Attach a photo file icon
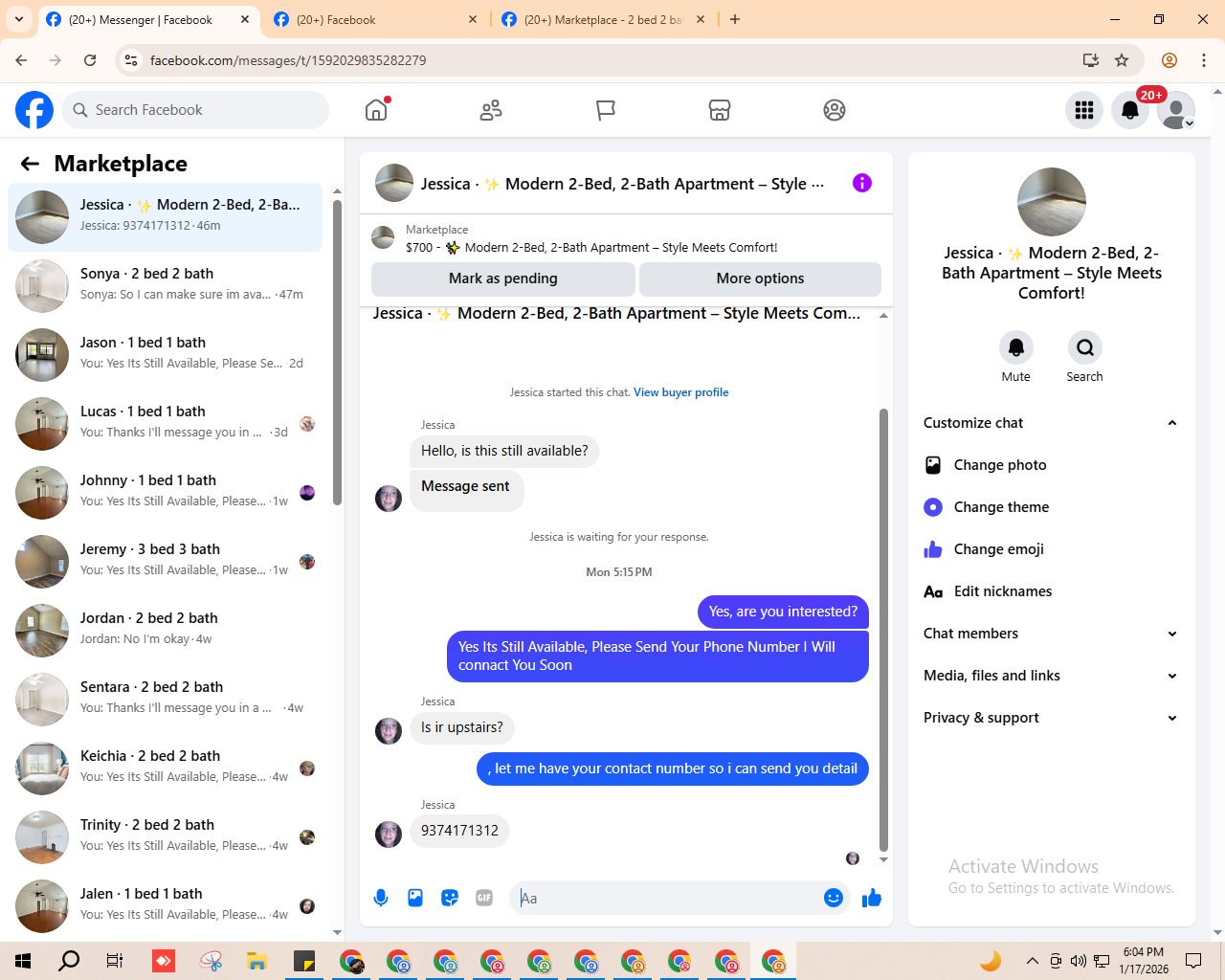Screen dimensions: 1225x980 coord(415,898)
